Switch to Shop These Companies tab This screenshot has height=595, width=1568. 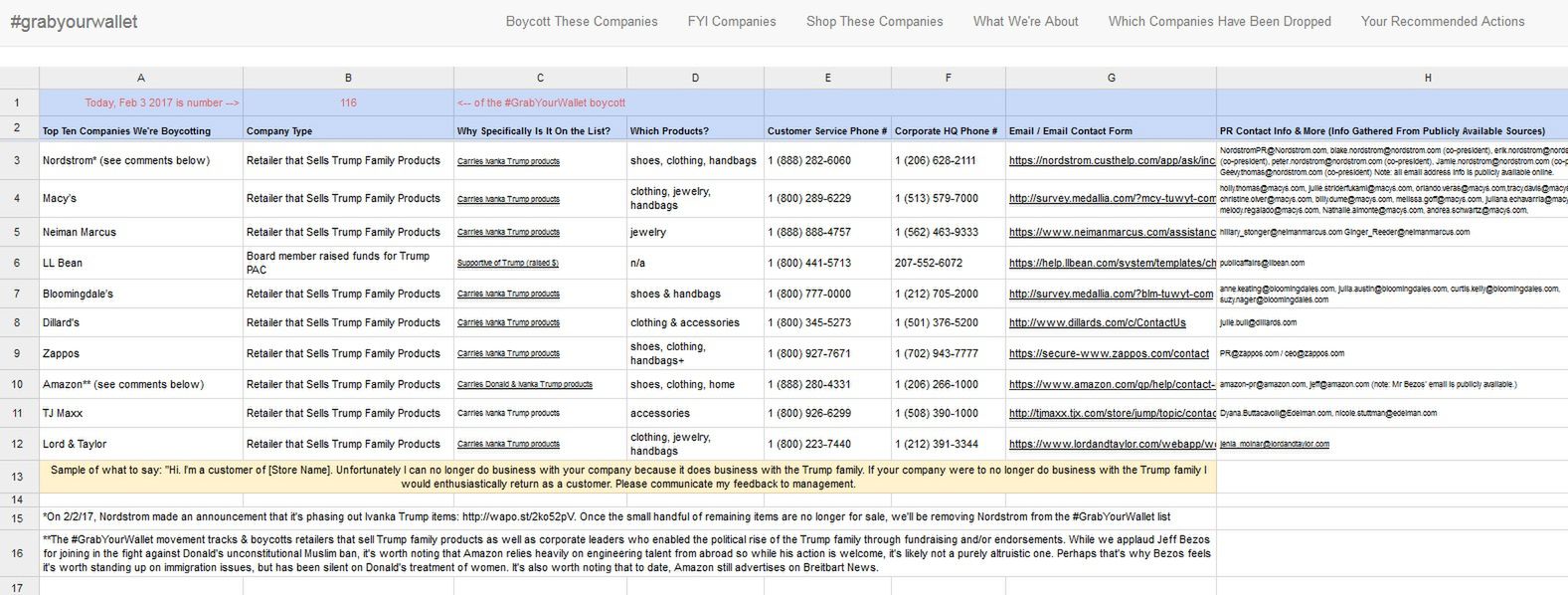click(x=875, y=22)
